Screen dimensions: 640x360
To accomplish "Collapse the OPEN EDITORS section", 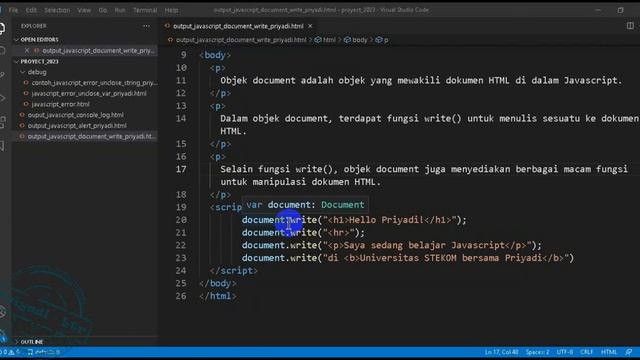I will (40, 40).
